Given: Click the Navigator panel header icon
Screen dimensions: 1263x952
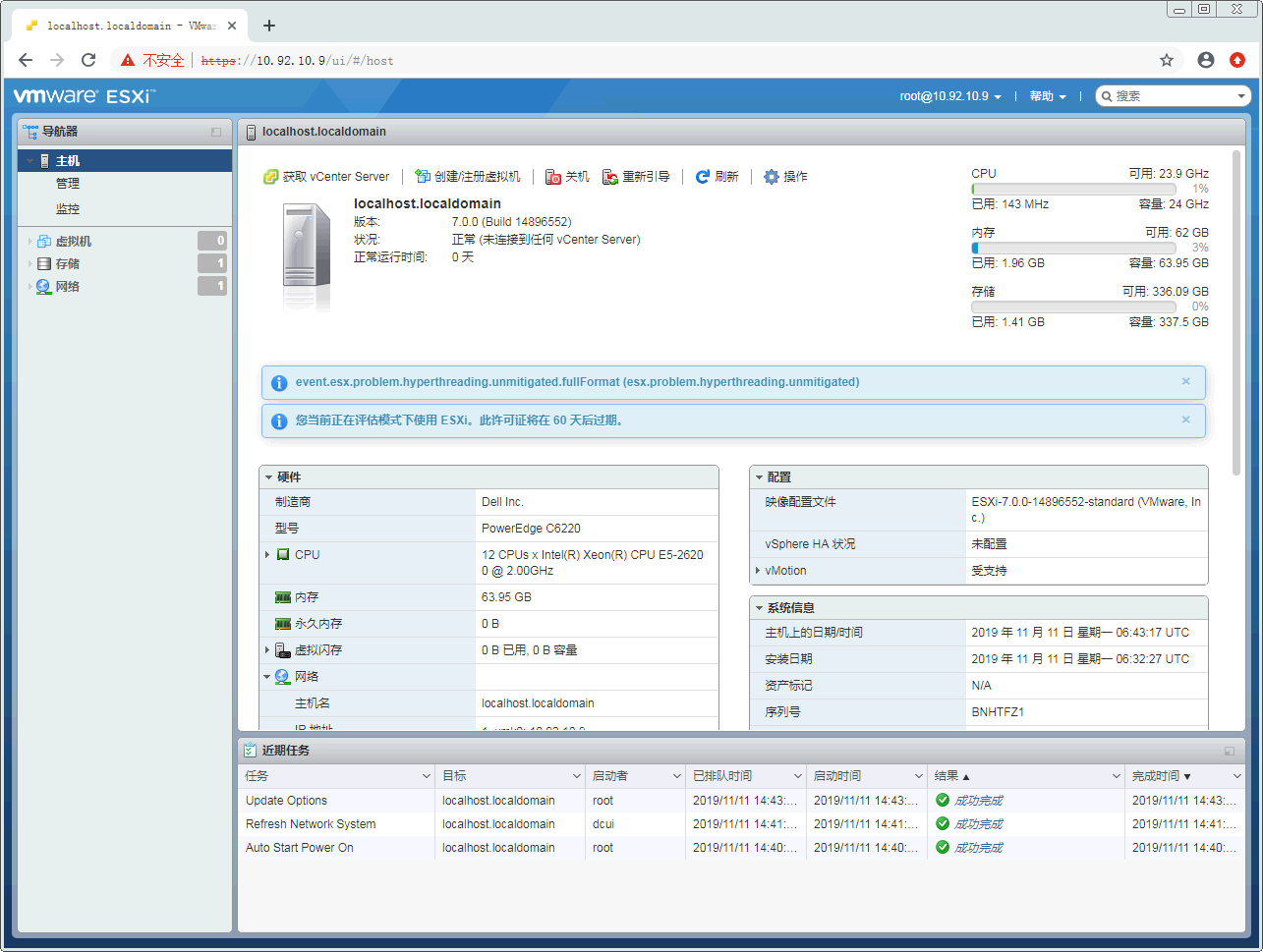Looking at the screenshot, I should [30, 131].
